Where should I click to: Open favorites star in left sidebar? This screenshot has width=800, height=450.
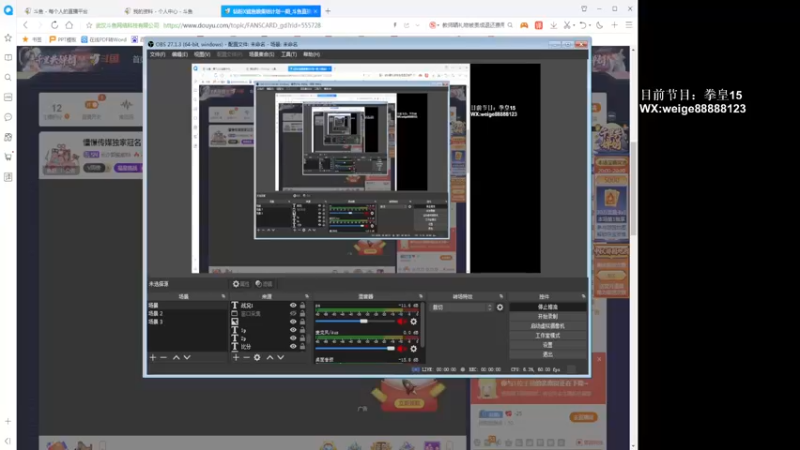click(8, 38)
